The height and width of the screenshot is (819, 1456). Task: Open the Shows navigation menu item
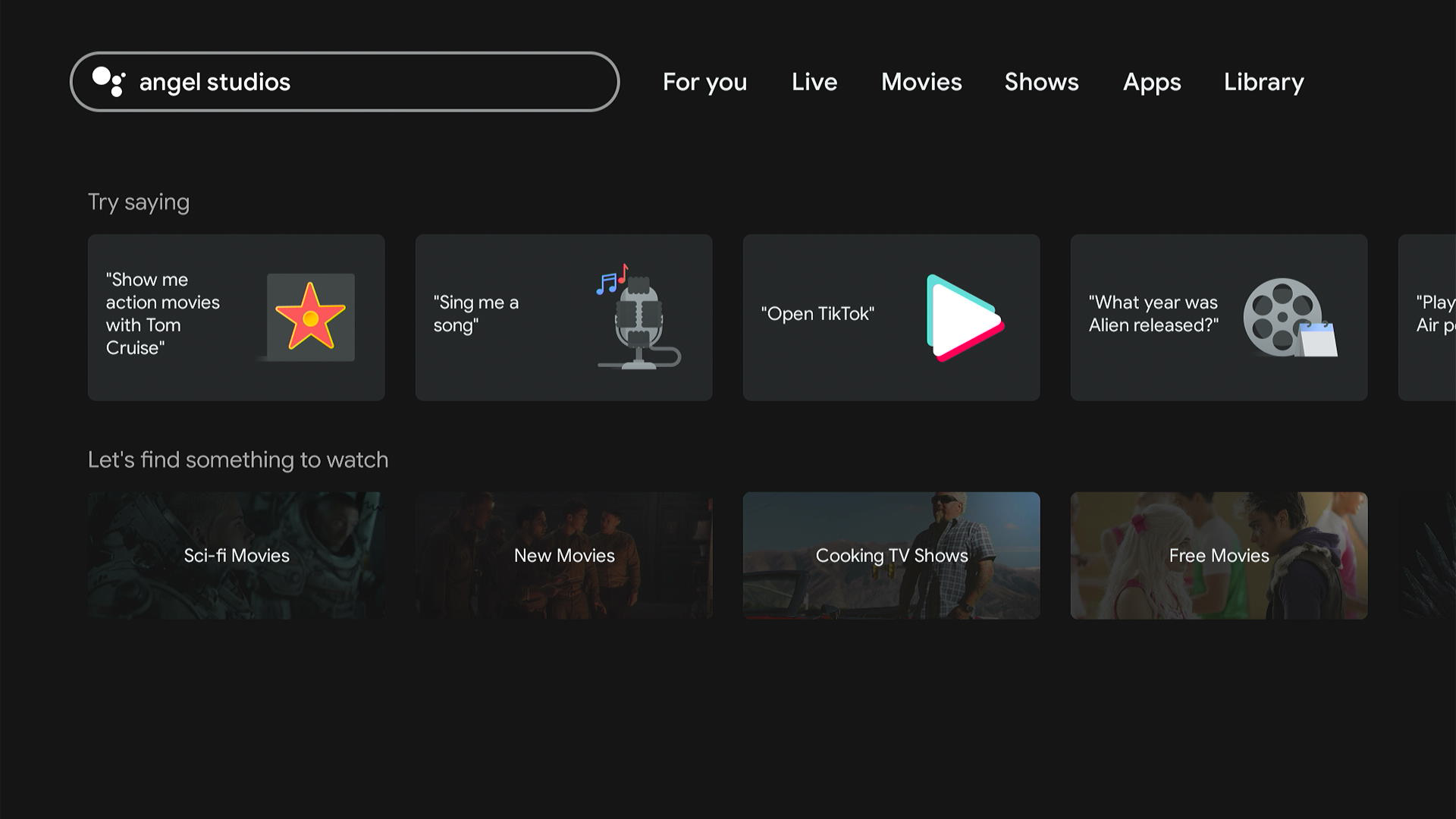[x=1041, y=82]
